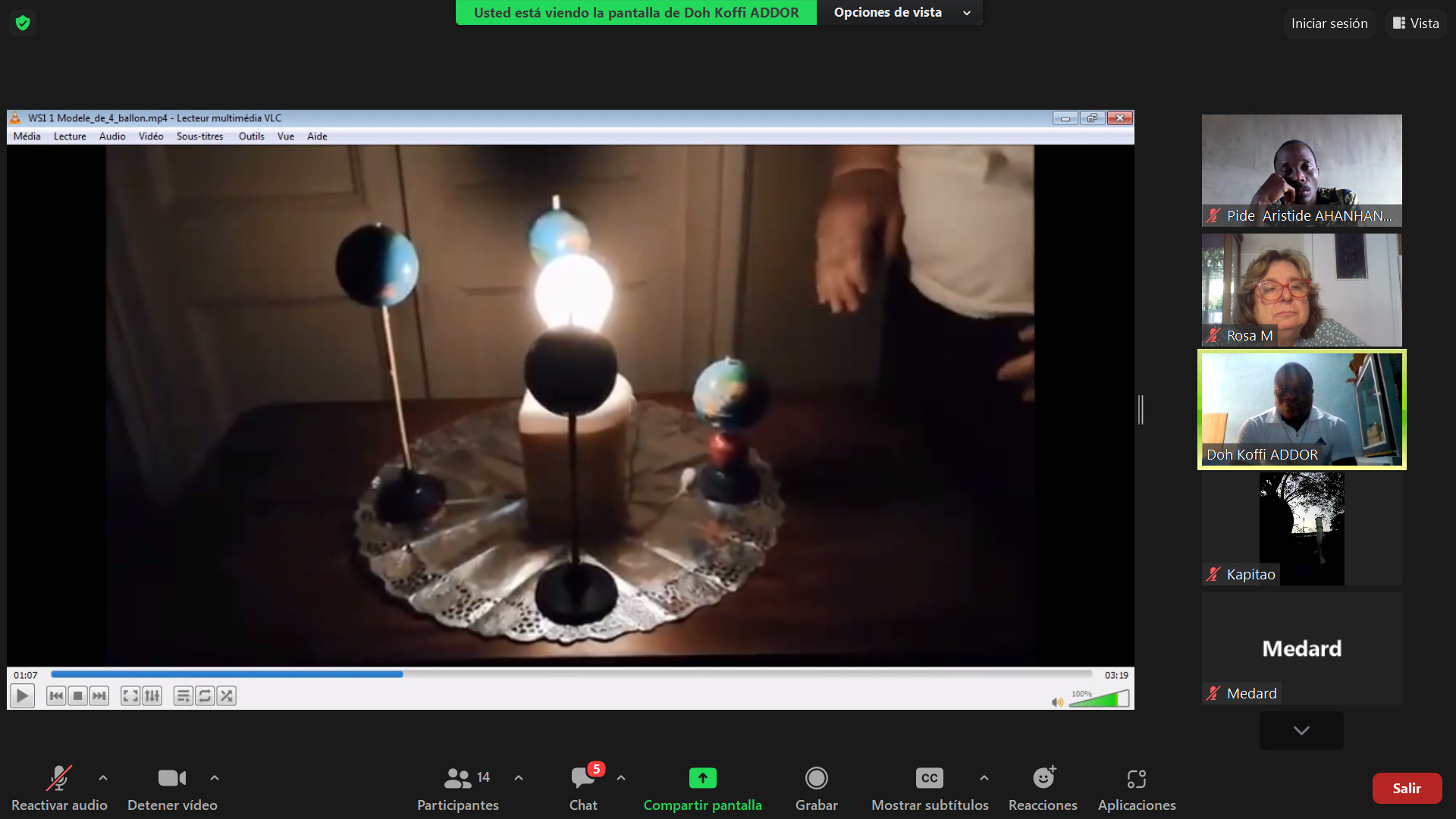Unmute with Reactivar audio microphone icon

coord(59,778)
